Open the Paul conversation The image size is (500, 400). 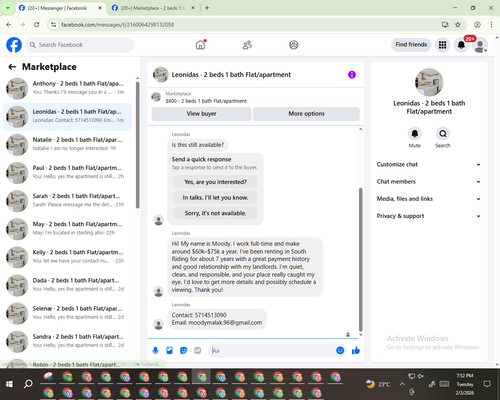(67, 172)
